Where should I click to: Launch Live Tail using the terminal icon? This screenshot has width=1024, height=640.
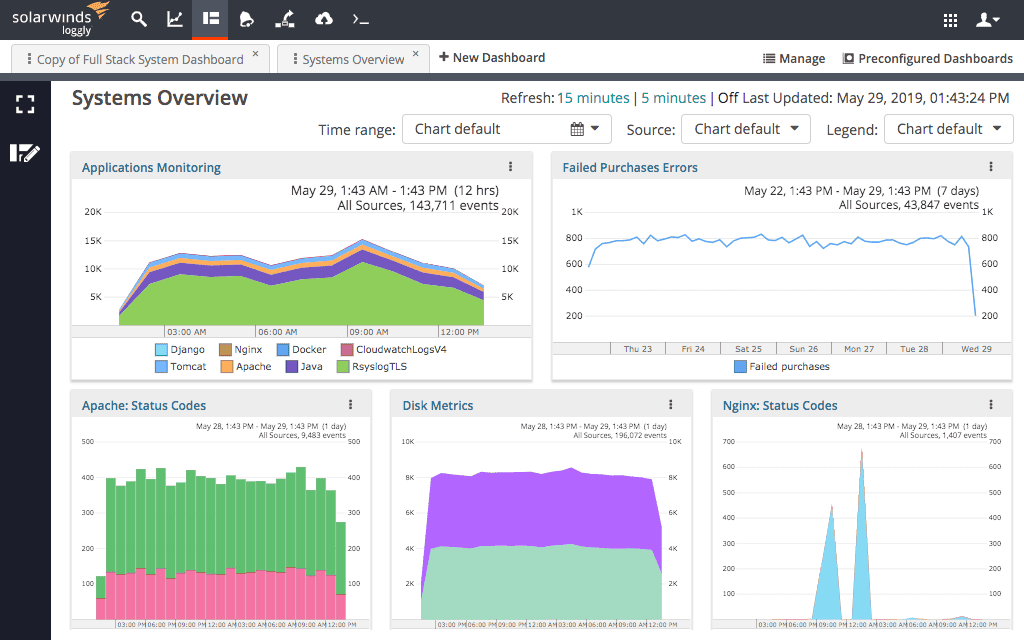point(359,19)
